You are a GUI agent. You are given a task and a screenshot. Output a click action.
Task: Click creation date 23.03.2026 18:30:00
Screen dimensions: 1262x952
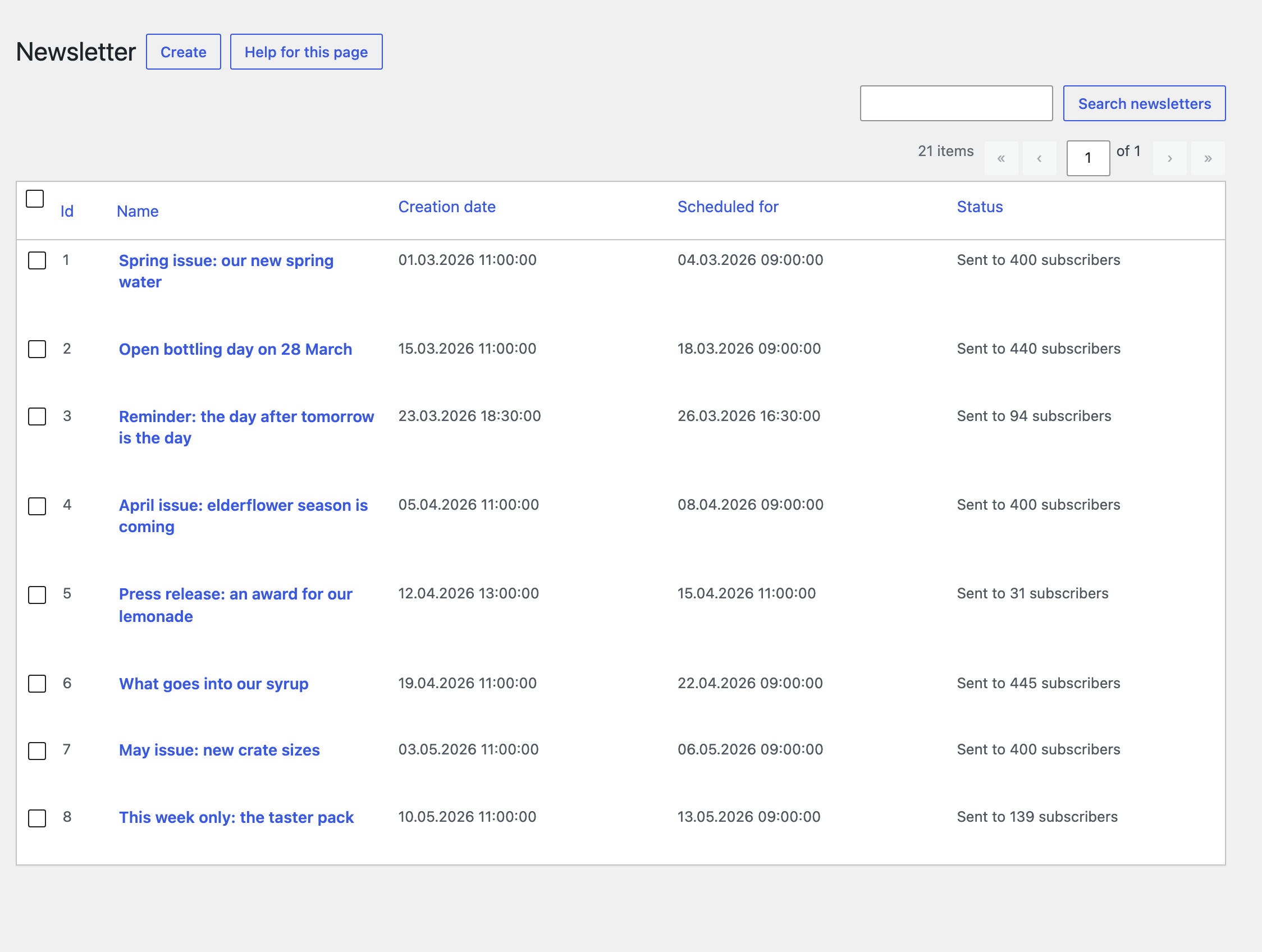coord(469,417)
